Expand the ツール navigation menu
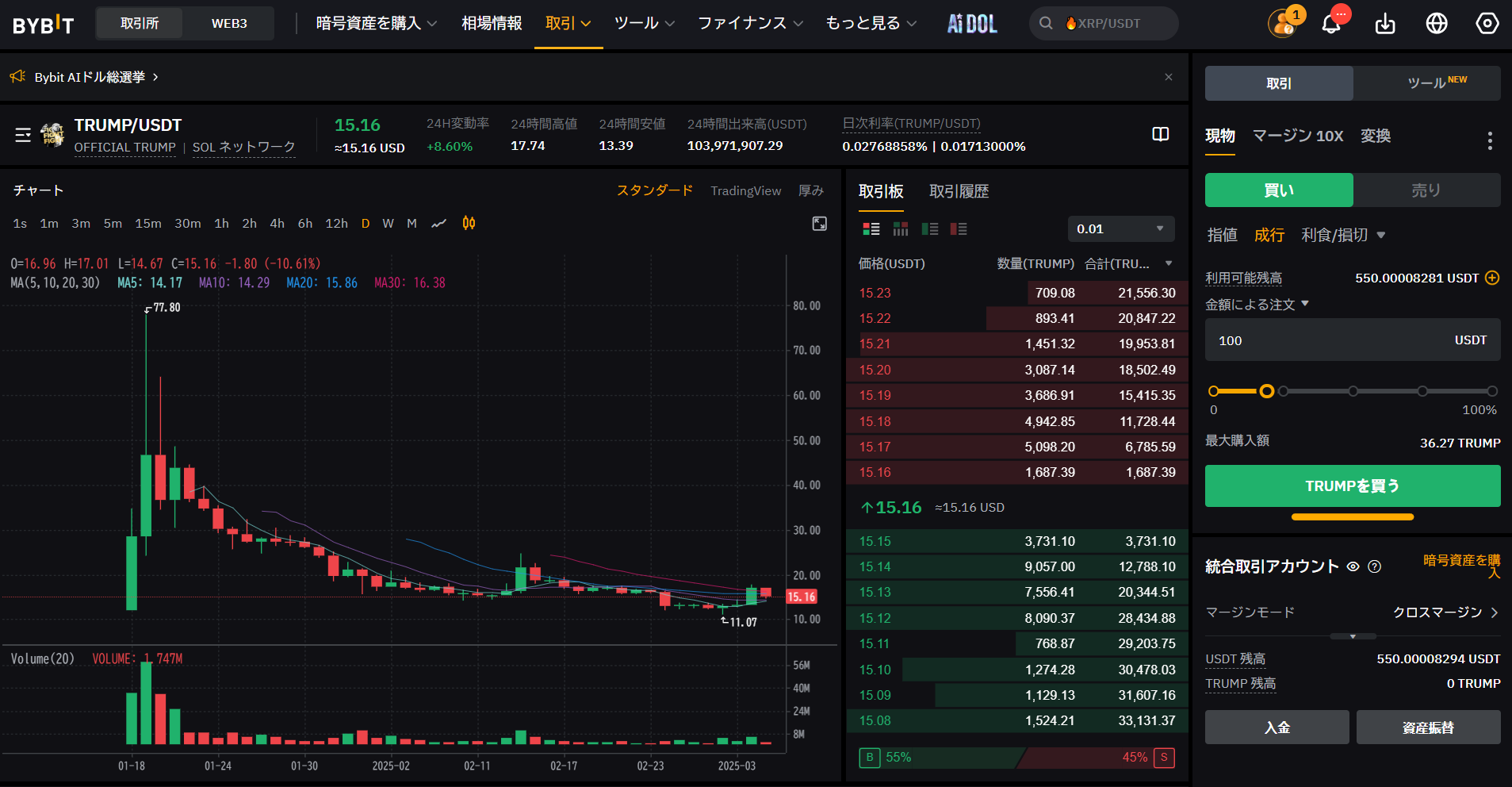This screenshot has width=1512, height=787. click(645, 24)
